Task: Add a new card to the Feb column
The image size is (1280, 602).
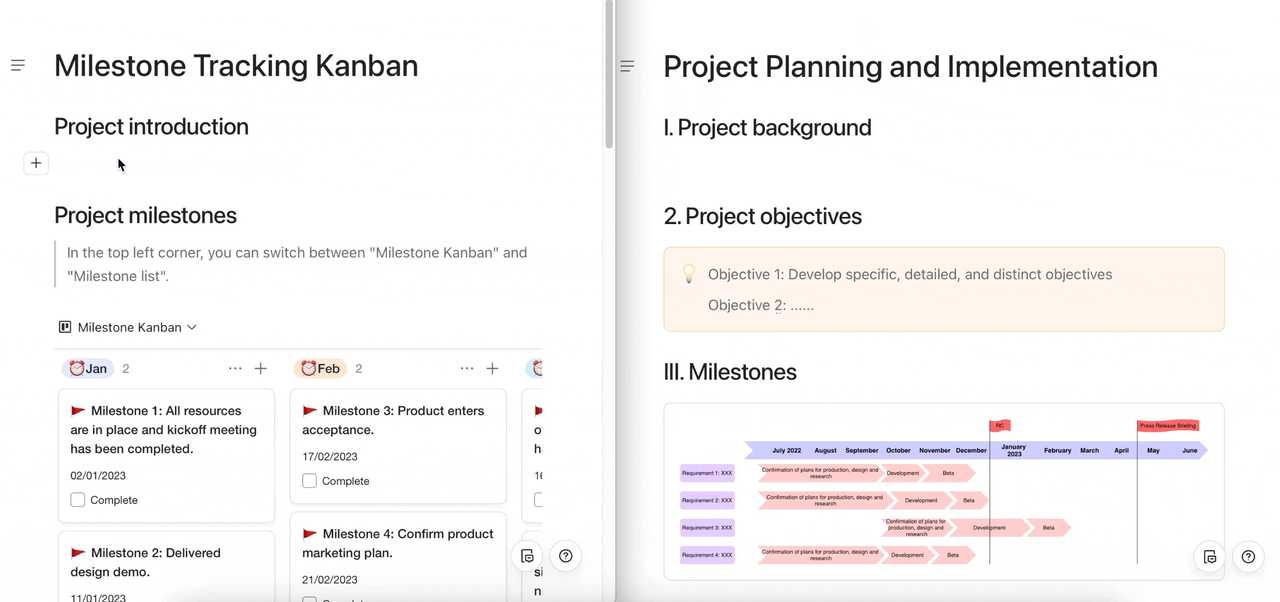Action: click(x=492, y=369)
